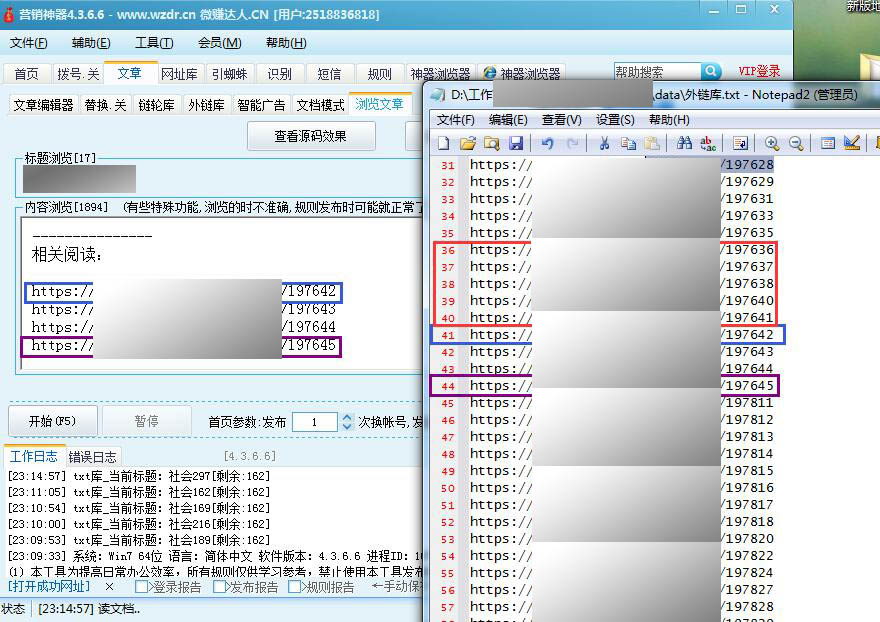
Task: Click the Zoom in magnifier icon
Action: click(771, 143)
